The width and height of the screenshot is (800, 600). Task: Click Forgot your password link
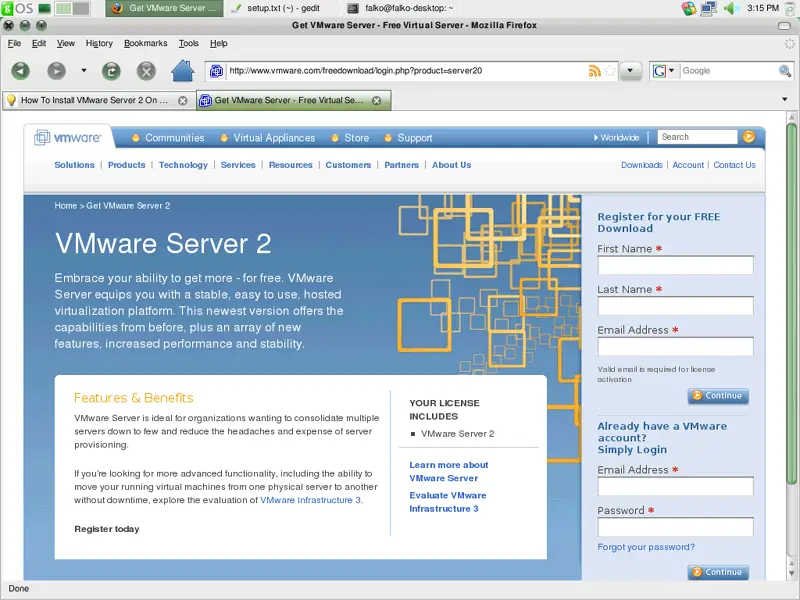coord(646,547)
